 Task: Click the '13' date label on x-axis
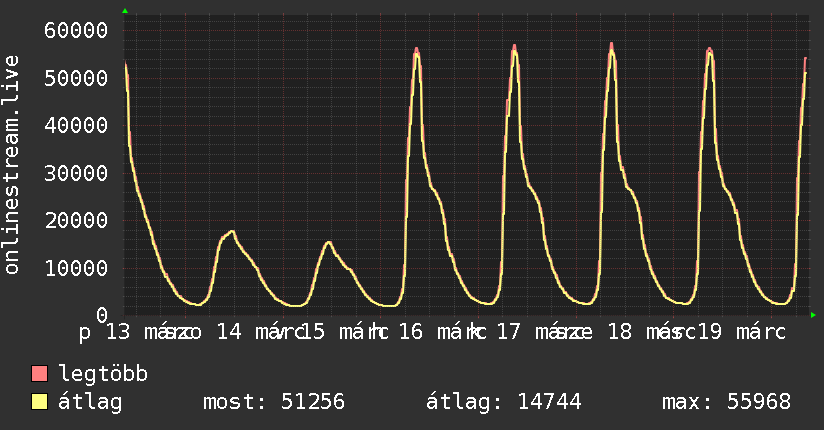point(118,332)
